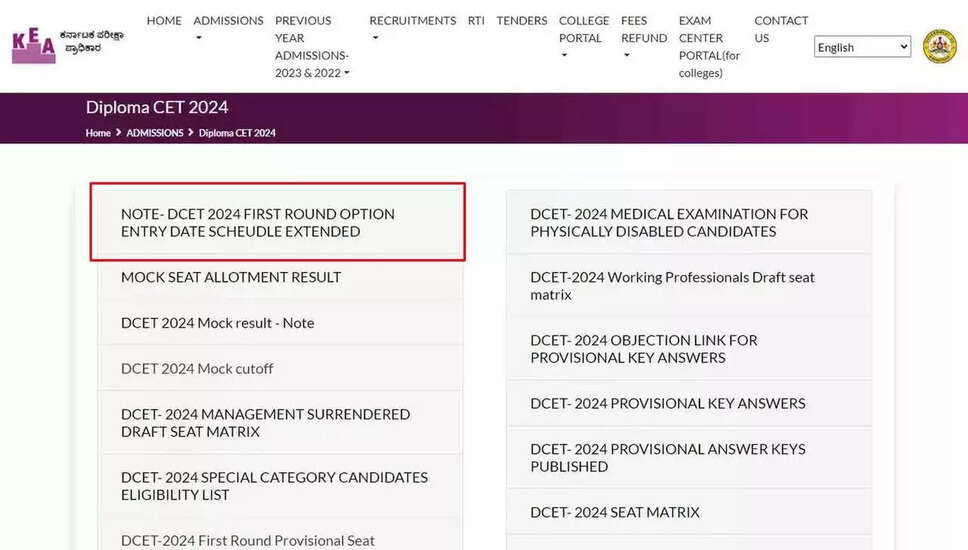This screenshot has height=550, width=968.
Task: Expand the COLLEGE PORTAL menu
Action: pyautogui.click(x=584, y=38)
